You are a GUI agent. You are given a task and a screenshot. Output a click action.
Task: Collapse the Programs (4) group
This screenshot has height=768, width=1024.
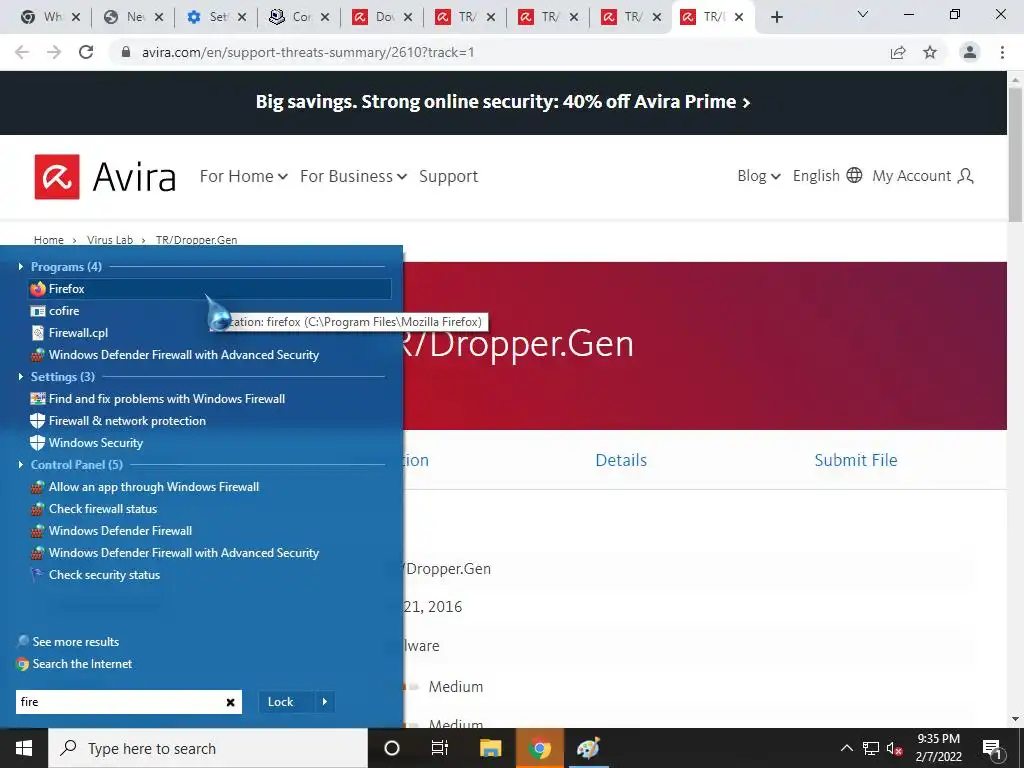click(21, 266)
